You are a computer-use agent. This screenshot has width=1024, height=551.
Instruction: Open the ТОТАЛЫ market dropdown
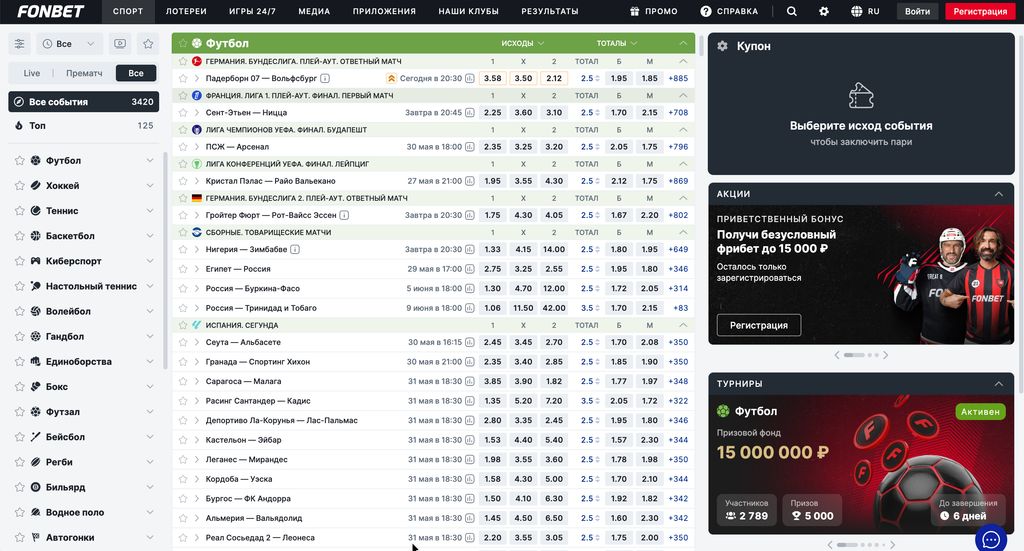coord(616,43)
